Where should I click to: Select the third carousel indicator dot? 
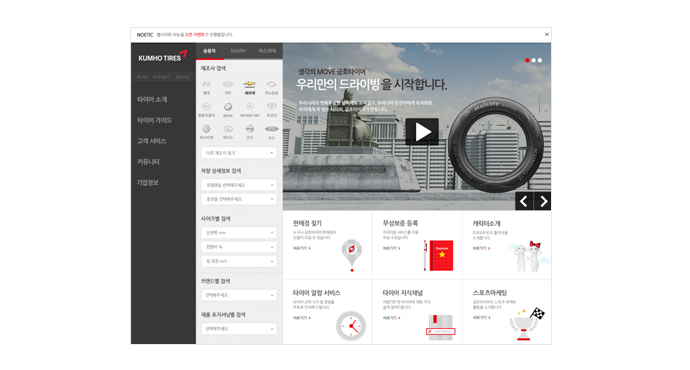(540, 60)
